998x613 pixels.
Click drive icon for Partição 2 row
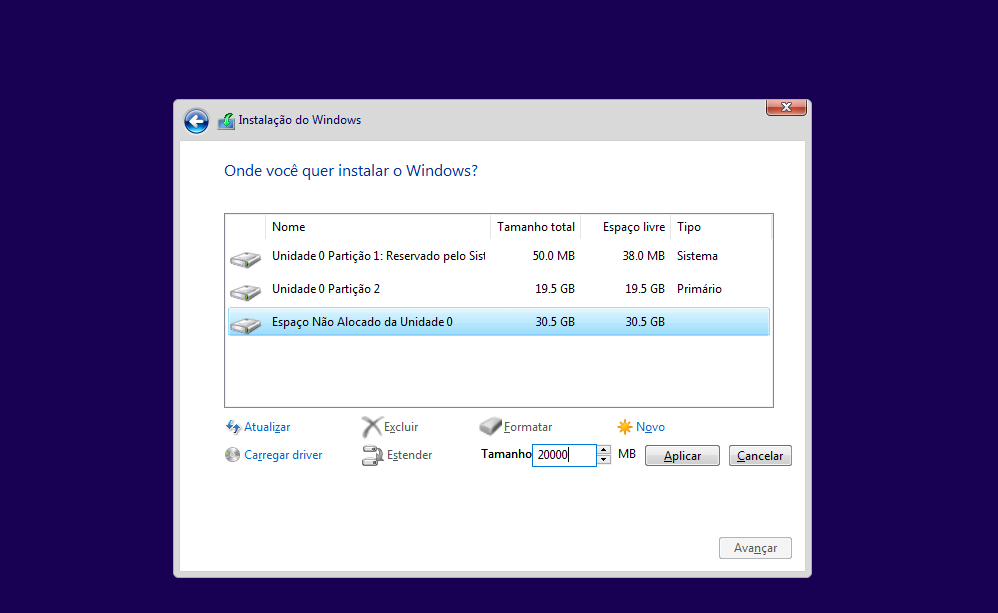tap(245, 292)
